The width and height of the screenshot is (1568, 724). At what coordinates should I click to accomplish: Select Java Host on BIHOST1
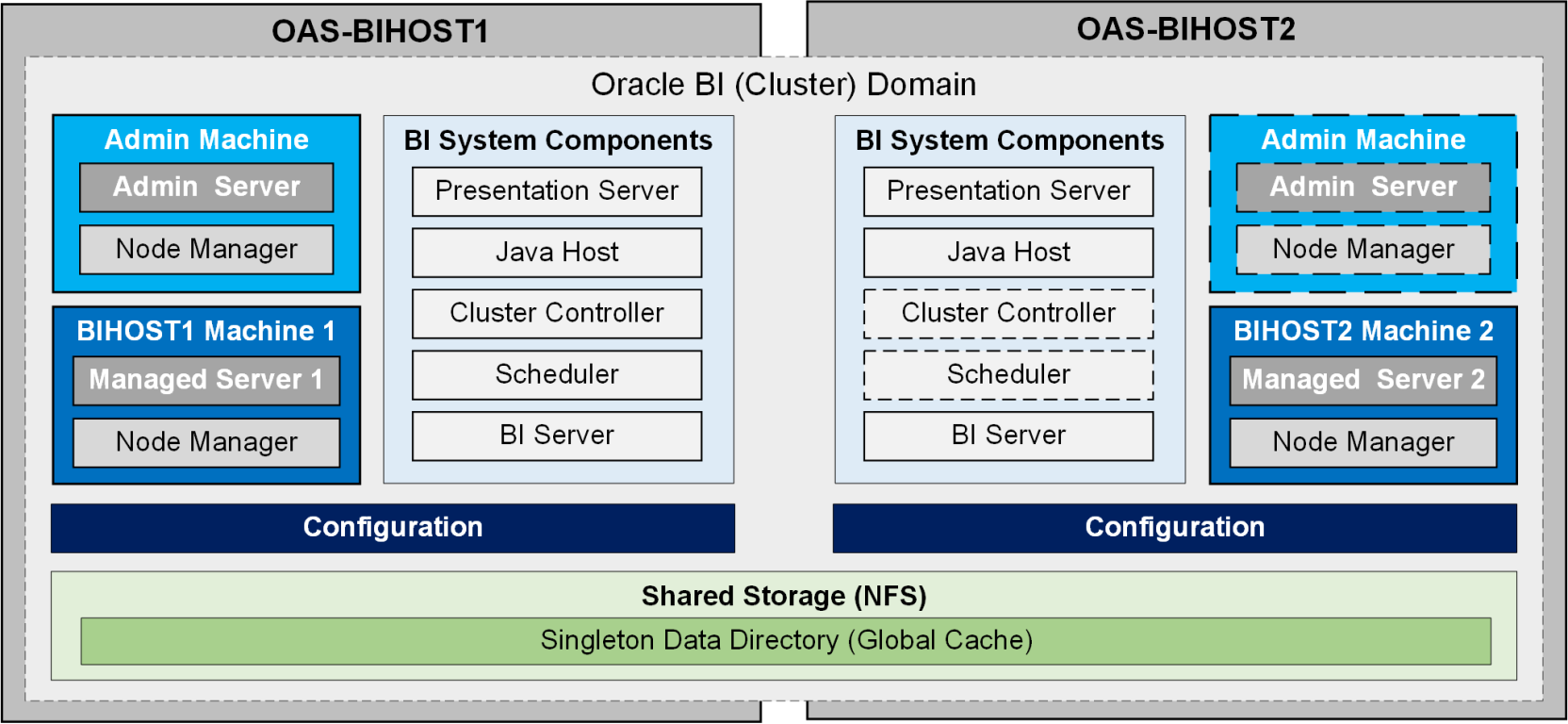557,253
